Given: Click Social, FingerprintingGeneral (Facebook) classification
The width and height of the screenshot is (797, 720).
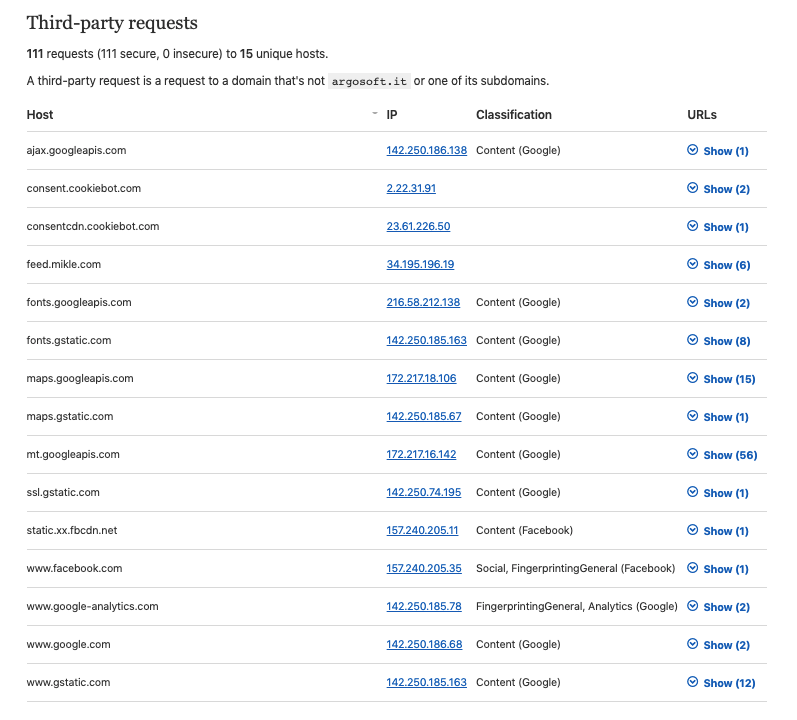Looking at the screenshot, I should click(x=575, y=569).
